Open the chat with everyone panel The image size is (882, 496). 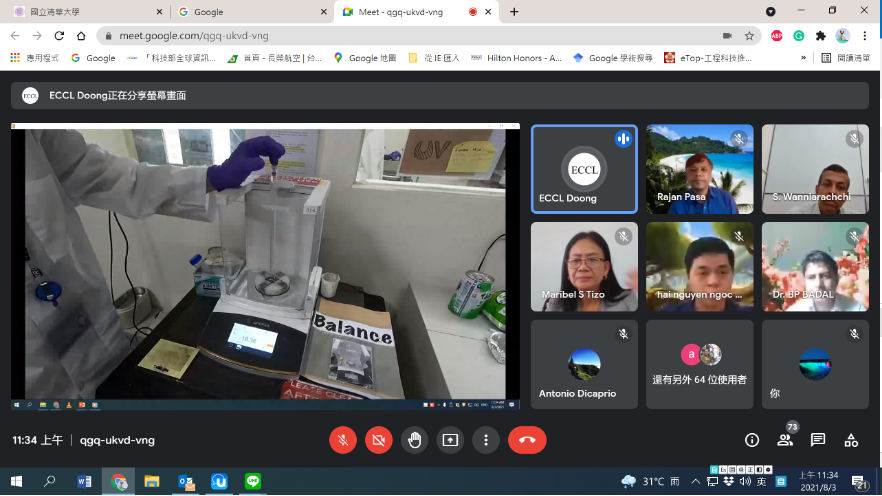click(x=818, y=440)
